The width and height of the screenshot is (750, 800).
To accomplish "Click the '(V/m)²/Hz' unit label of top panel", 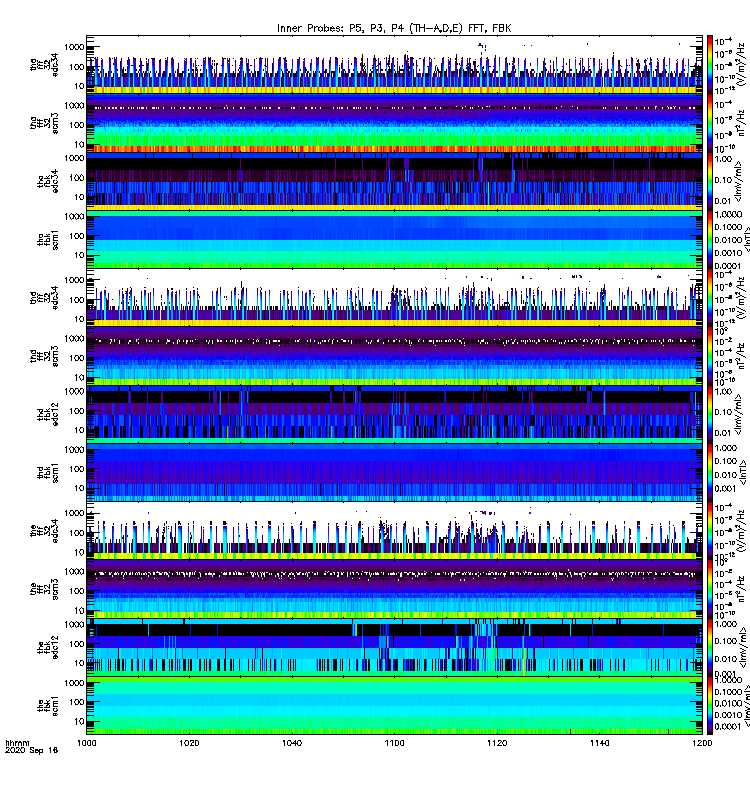I will [741, 64].
